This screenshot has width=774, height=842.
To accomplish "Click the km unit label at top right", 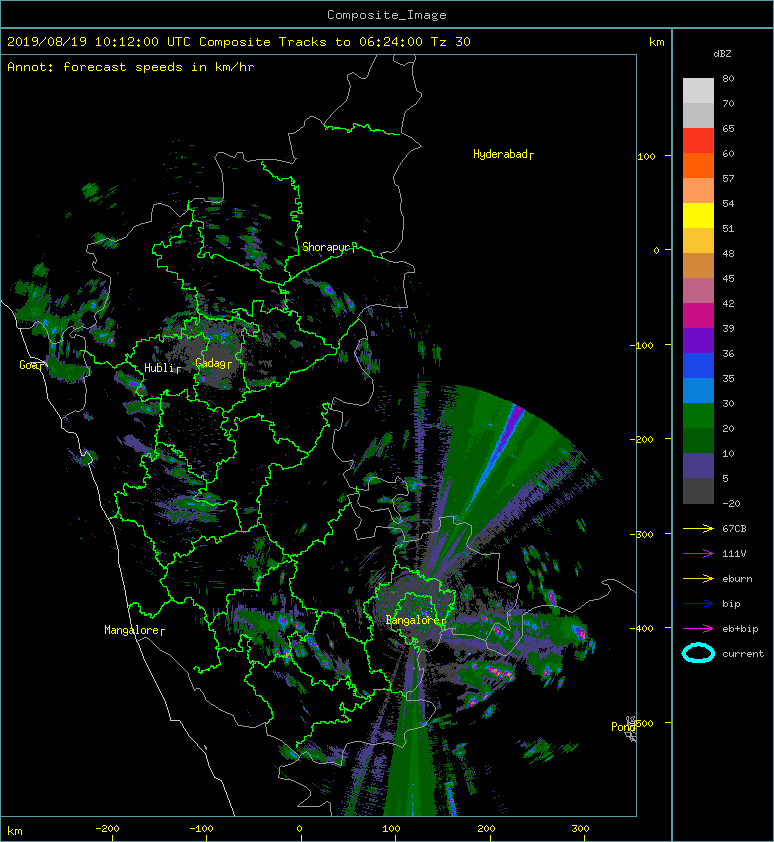I will [x=657, y=42].
